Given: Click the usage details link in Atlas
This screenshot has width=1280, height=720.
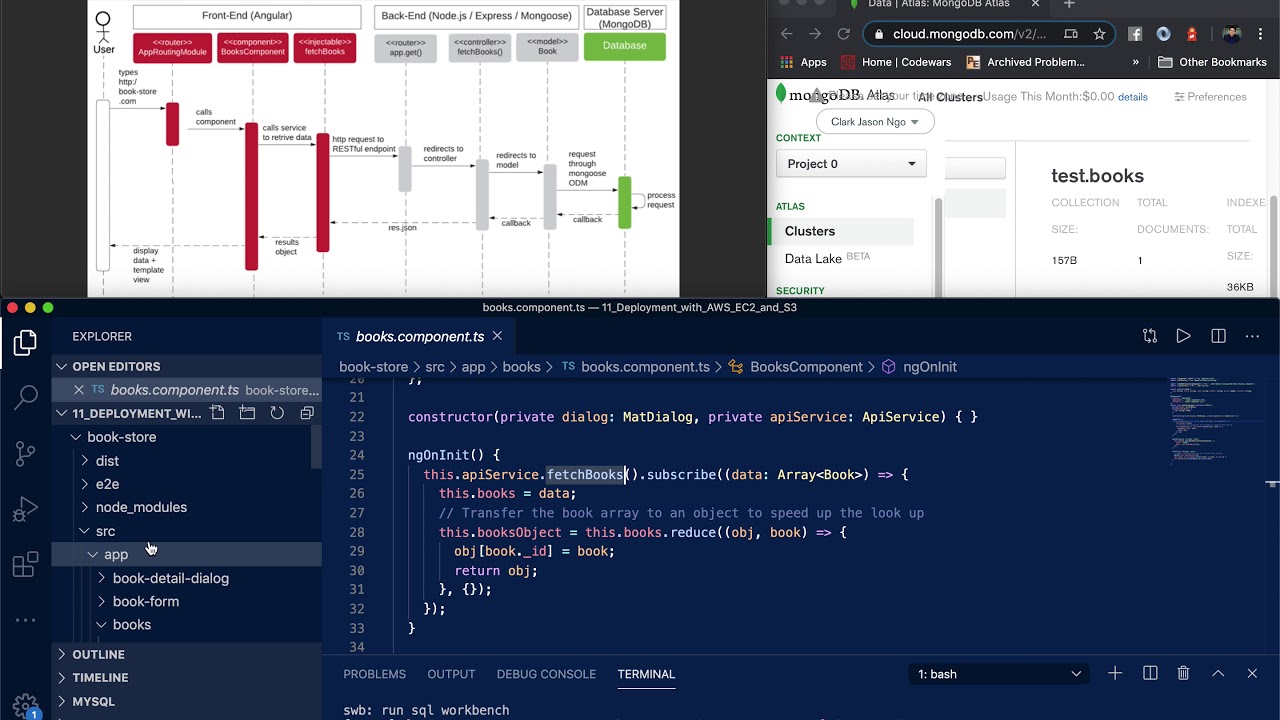Looking at the screenshot, I should click(1133, 97).
